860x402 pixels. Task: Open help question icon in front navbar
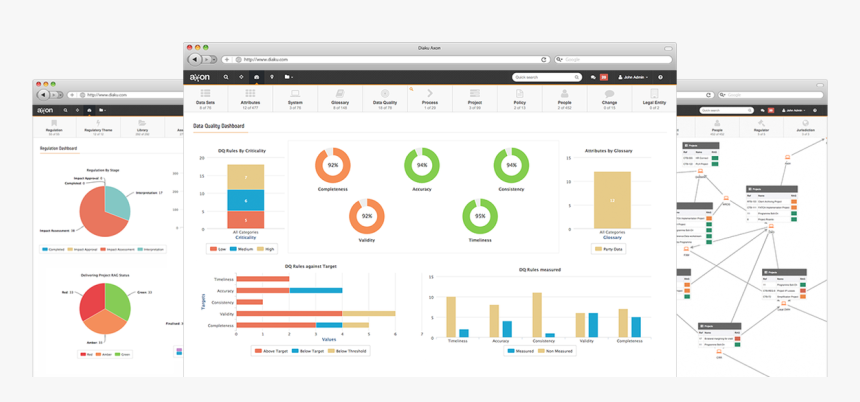(x=660, y=77)
